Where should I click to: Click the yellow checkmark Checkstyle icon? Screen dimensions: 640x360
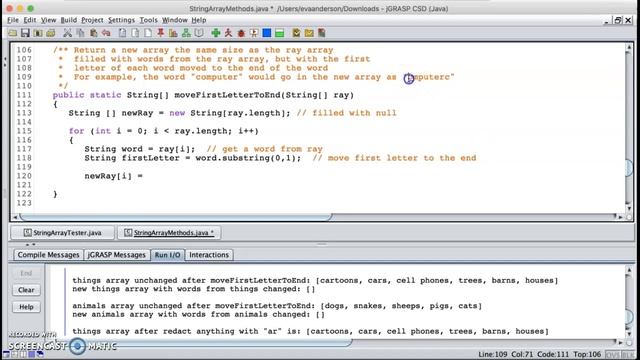[x=296, y=33]
